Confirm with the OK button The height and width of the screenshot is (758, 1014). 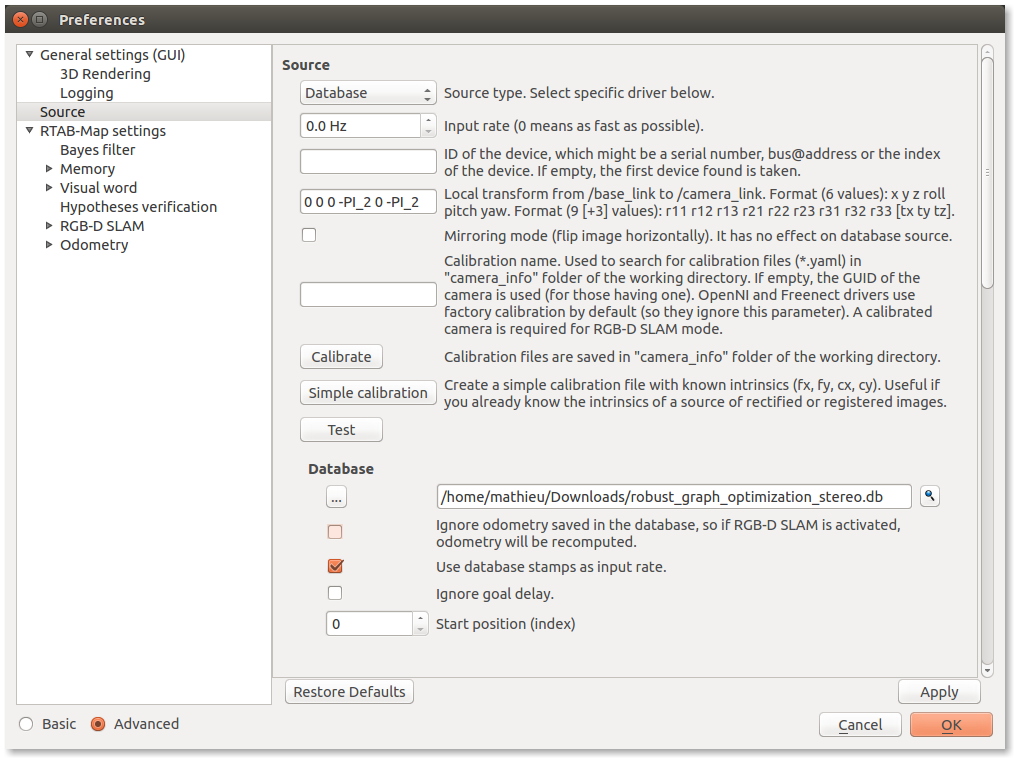tap(951, 724)
